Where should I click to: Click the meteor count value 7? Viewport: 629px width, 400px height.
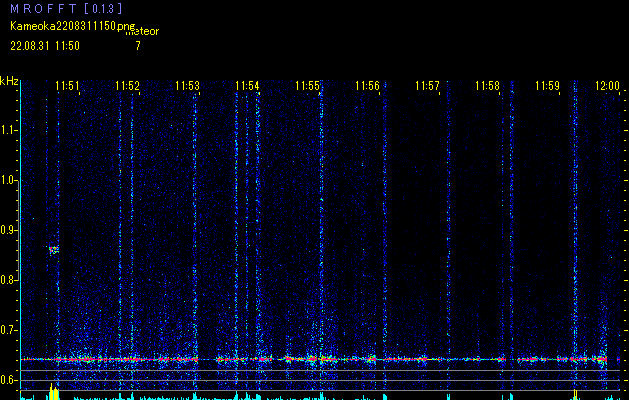point(138,46)
